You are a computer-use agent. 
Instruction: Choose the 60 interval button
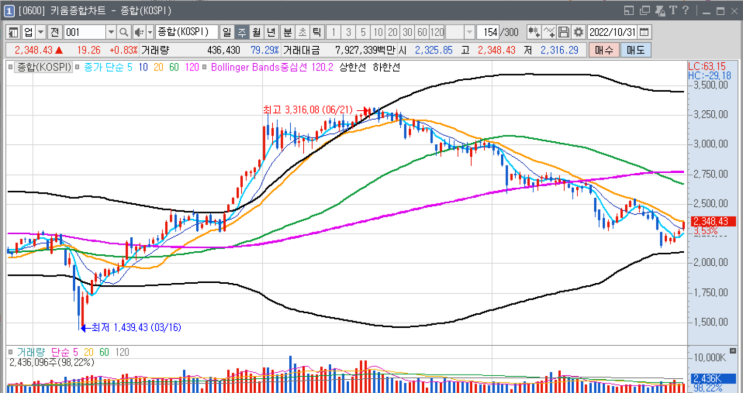coord(422,32)
